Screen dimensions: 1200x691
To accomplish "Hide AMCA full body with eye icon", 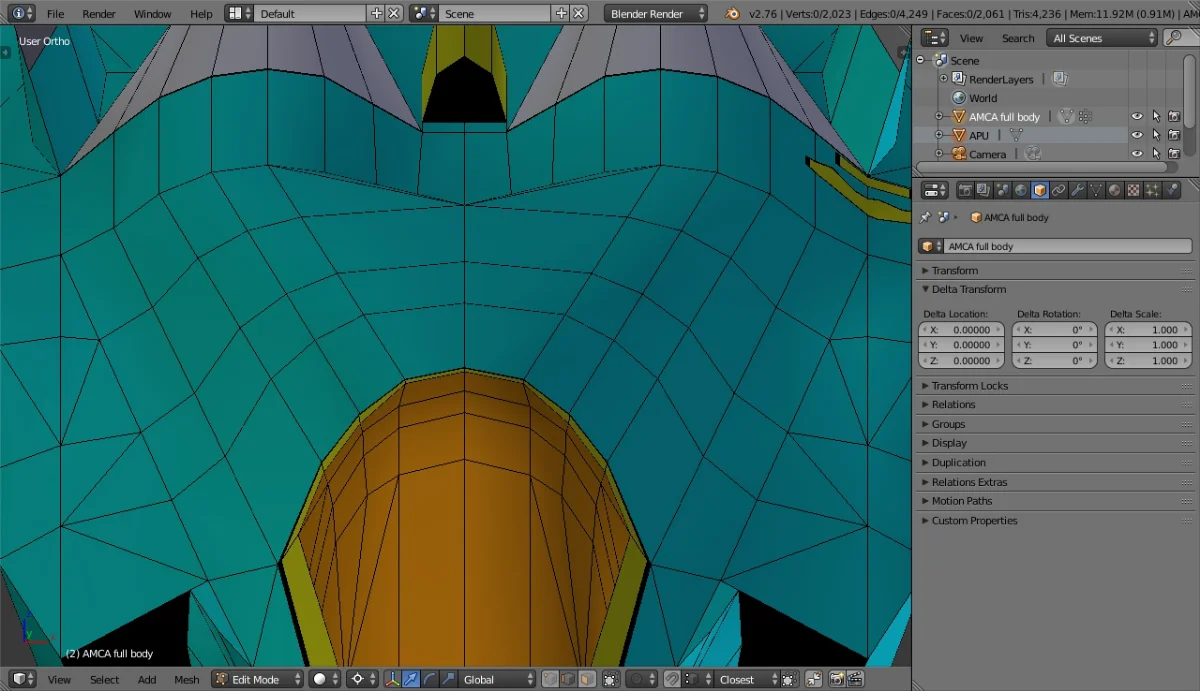I will tap(1137, 117).
